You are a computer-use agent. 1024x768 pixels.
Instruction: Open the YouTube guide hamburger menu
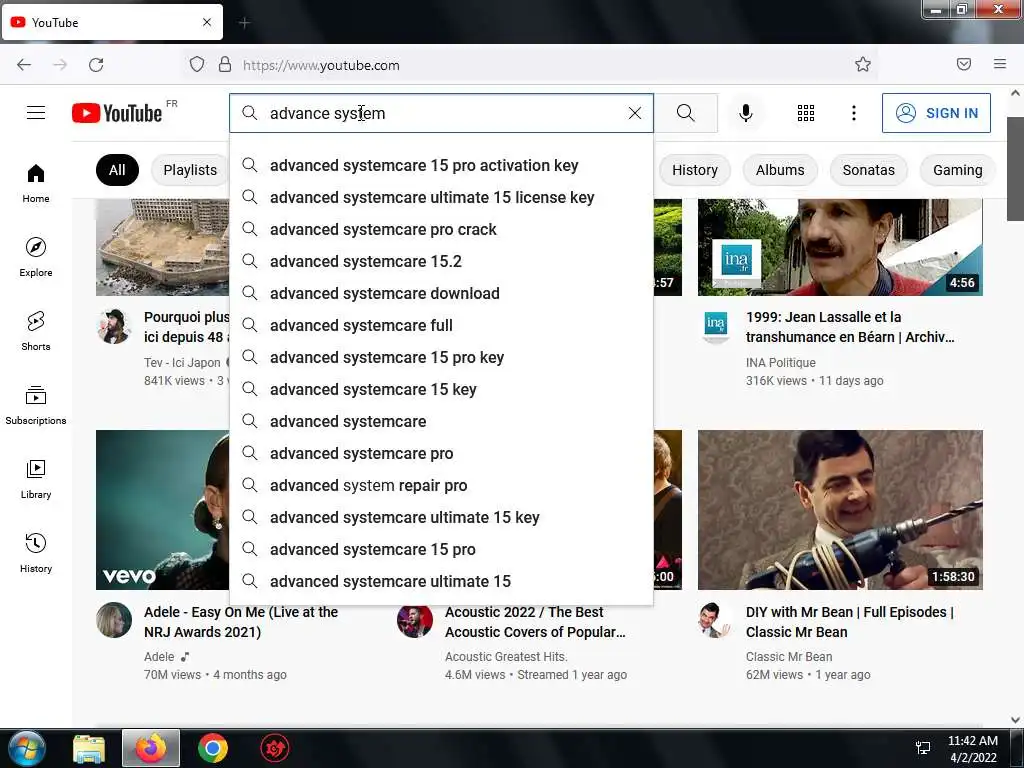(x=36, y=113)
